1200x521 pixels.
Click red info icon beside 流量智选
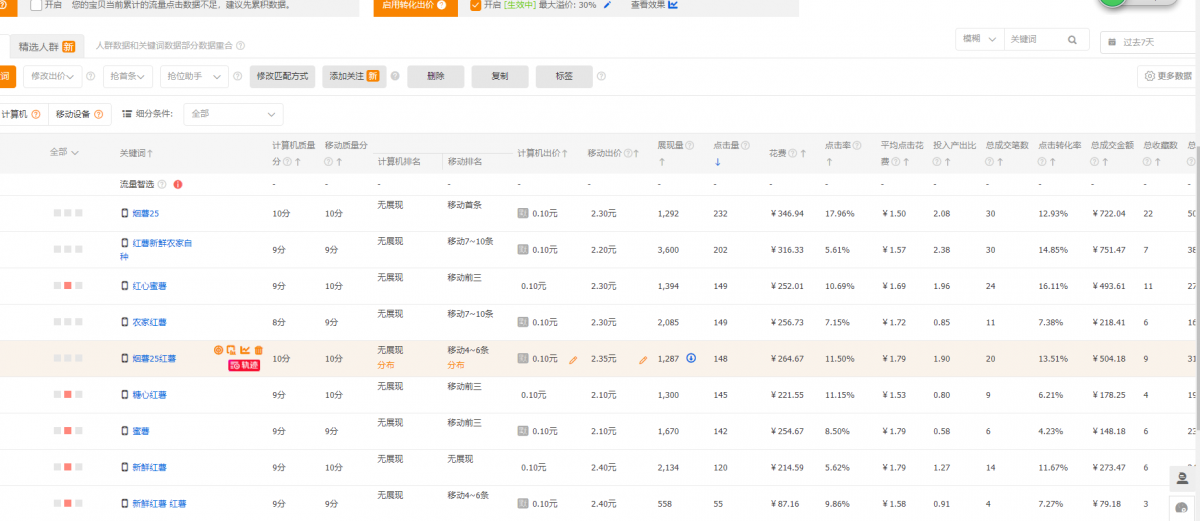click(x=177, y=184)
